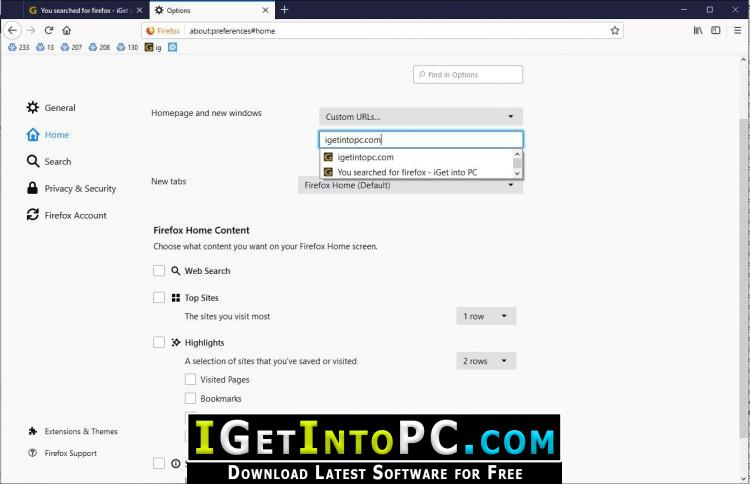
Task: Open Firefox Support link
Action: pos(62,453)
